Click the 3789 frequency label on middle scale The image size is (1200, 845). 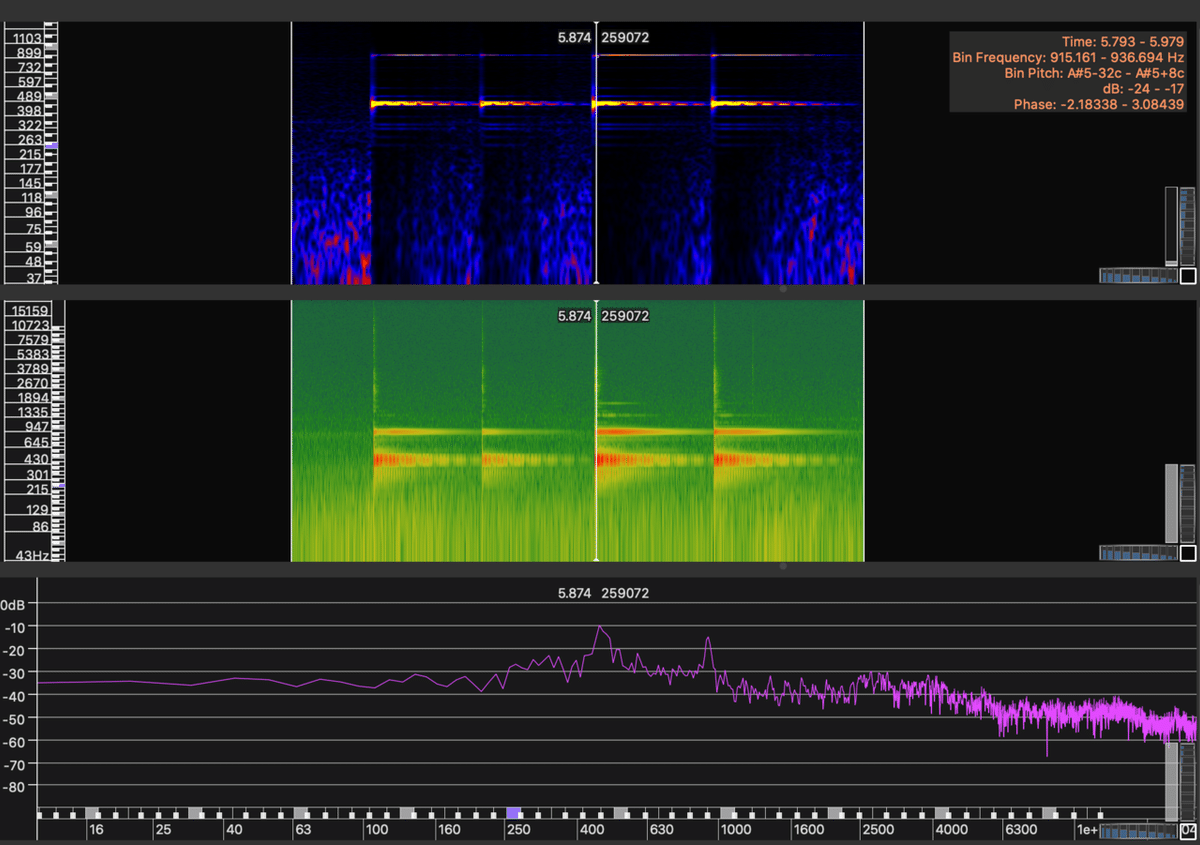click(33, 369)
